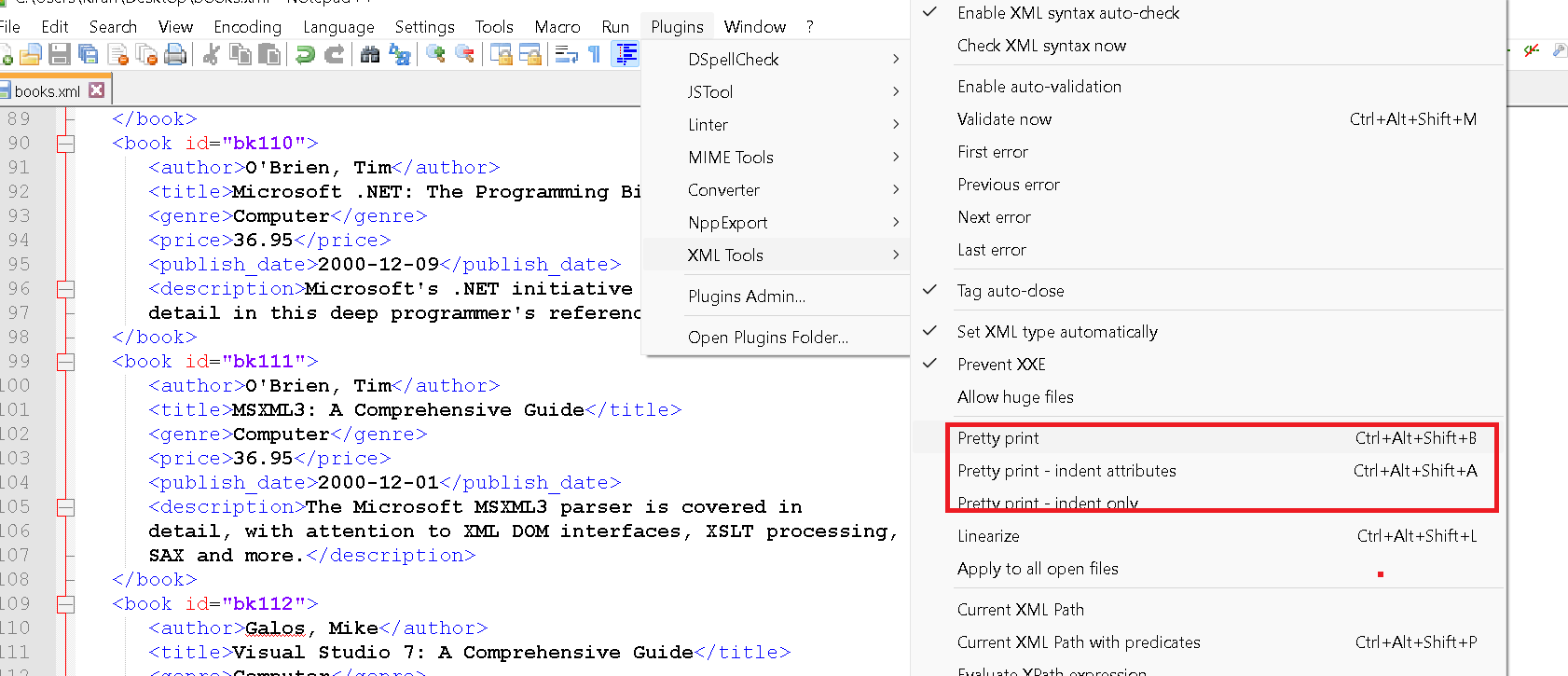The width and height of the screenshot is (1568, 676).
Task: Toggle synchronize horizontal scrolling icon
Action: click(x=530, y=55)
